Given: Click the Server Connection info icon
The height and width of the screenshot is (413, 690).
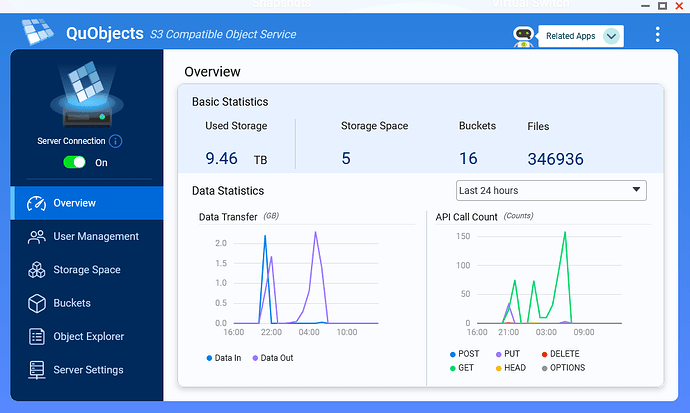Looking at the screenshot, I should (116, 142).
